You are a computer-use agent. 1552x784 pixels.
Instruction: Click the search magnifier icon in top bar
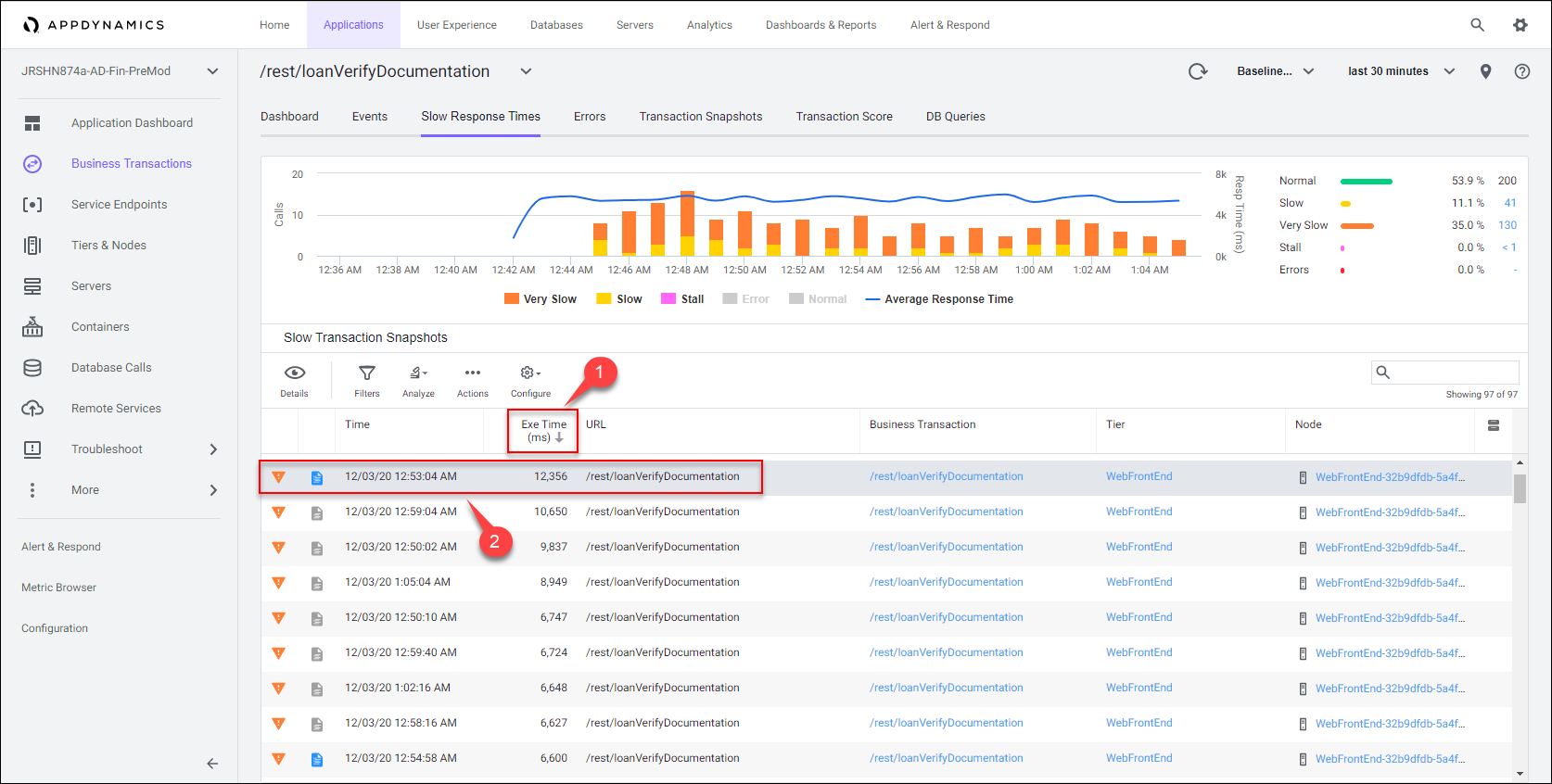[x=1477, y=25]
